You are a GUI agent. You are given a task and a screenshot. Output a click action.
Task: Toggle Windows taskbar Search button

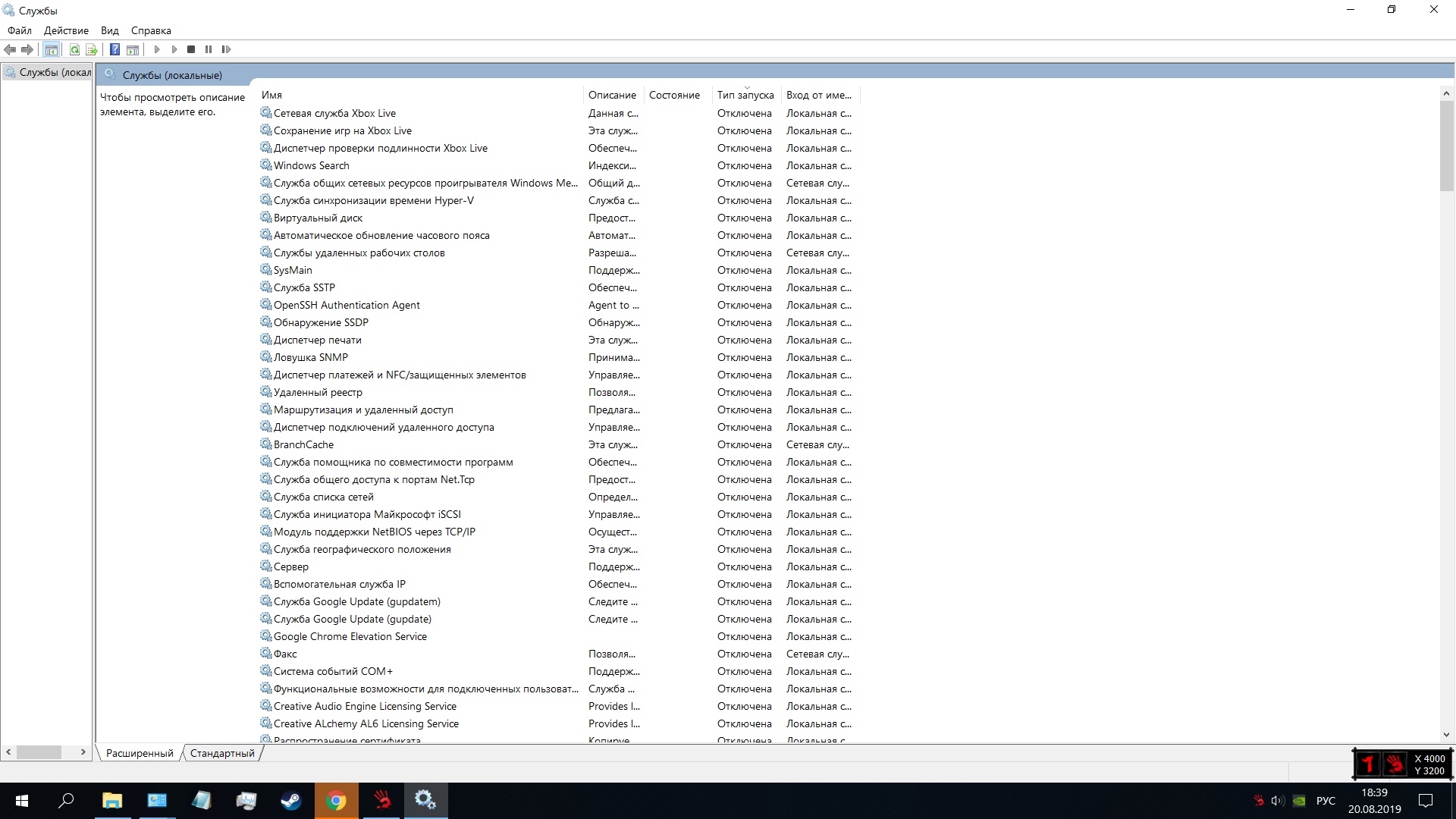coord(66,800)
